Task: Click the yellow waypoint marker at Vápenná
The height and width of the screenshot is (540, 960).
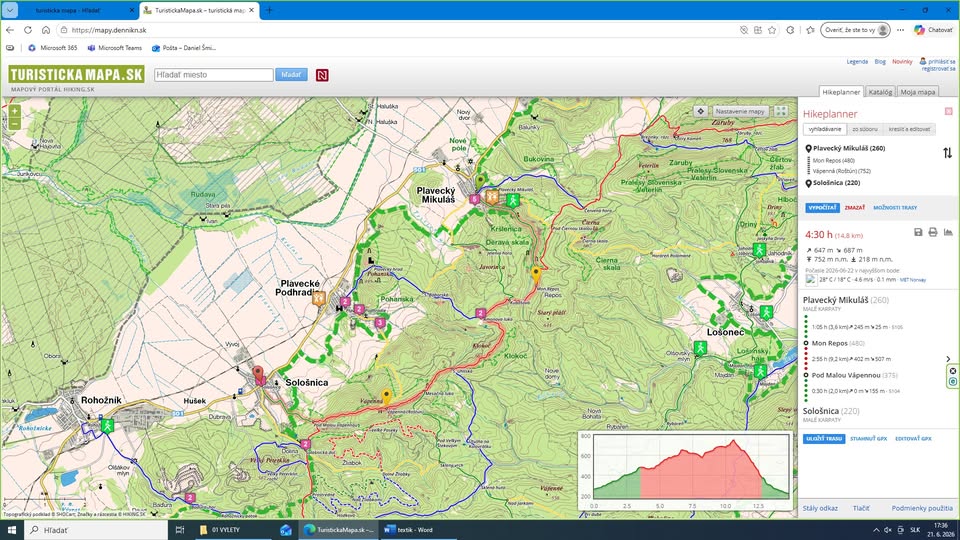Action: pyautogui.click(x=386, y=397)
